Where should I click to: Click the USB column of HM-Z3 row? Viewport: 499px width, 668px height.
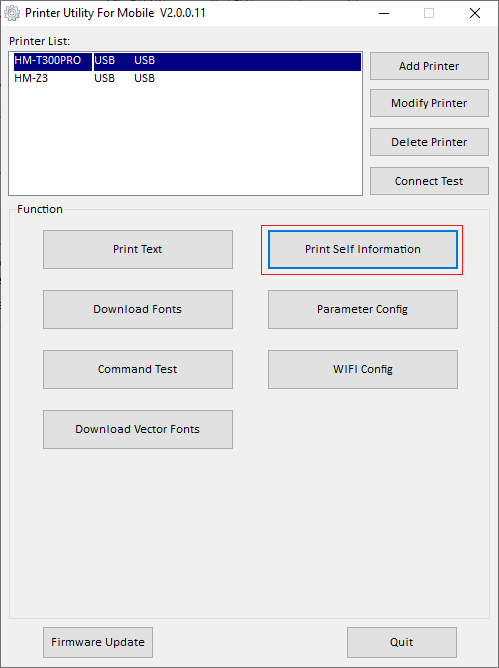(104, 78)
